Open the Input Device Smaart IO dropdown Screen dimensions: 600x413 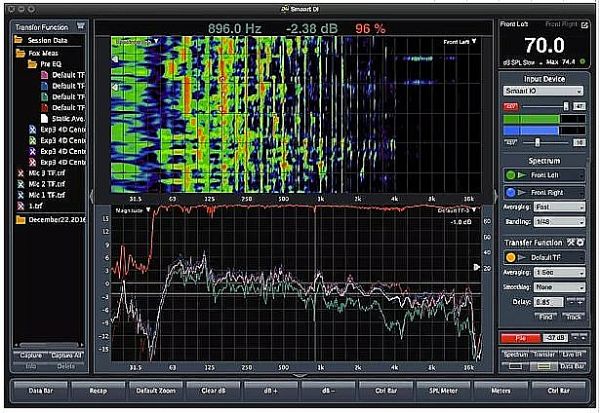(x=543, y=91)
